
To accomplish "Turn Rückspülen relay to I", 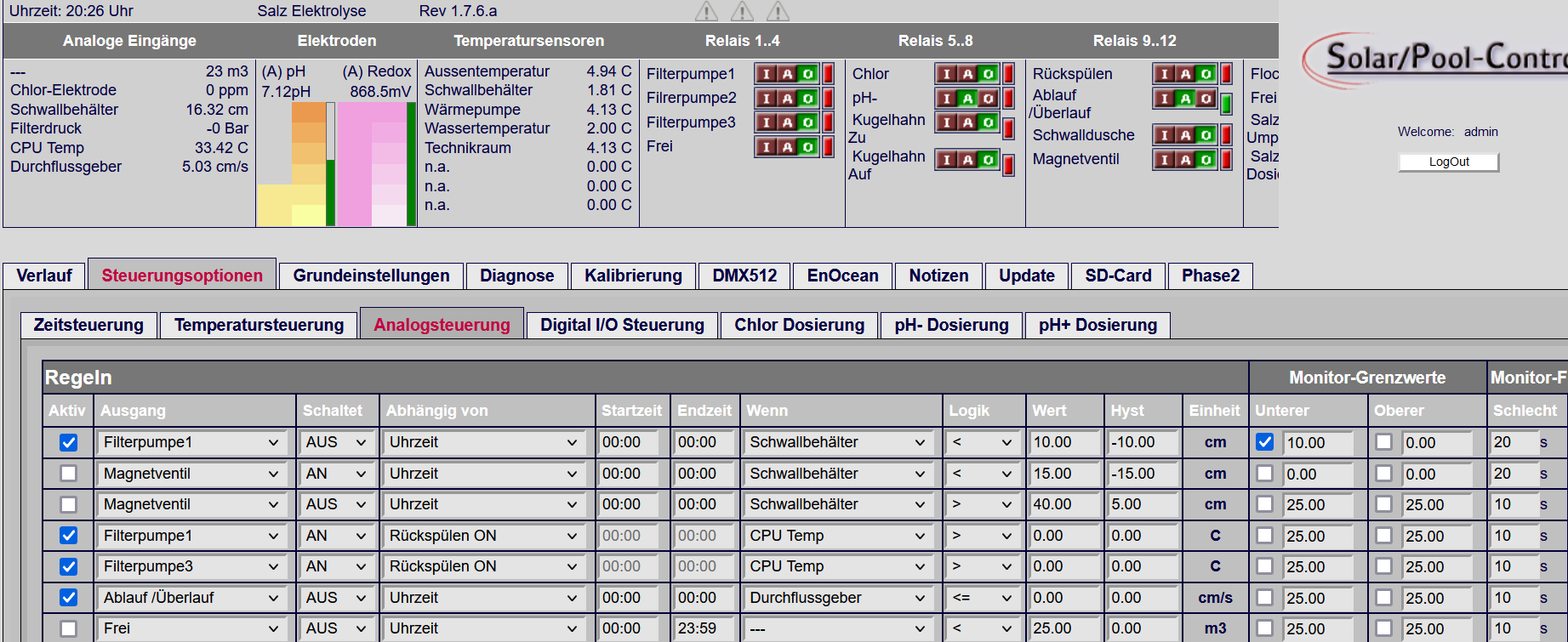I will [1165, 74].
